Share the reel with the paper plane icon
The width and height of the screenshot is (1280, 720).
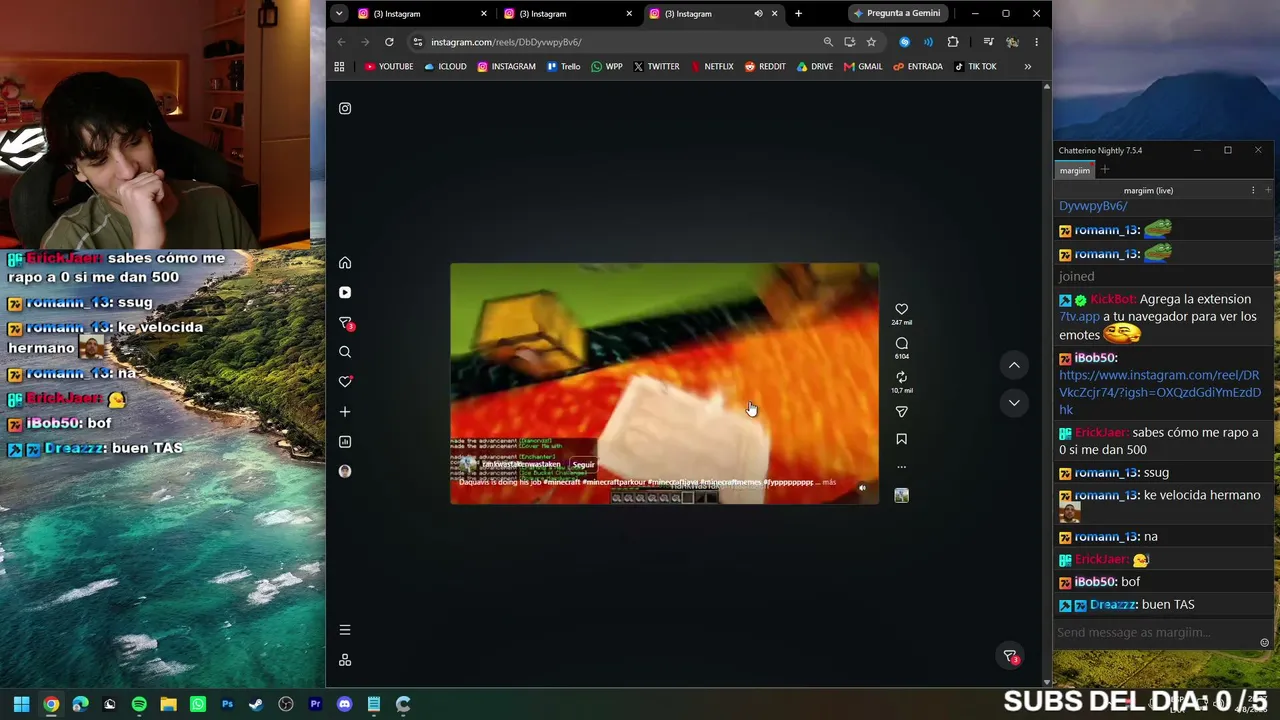click(901, 412)
